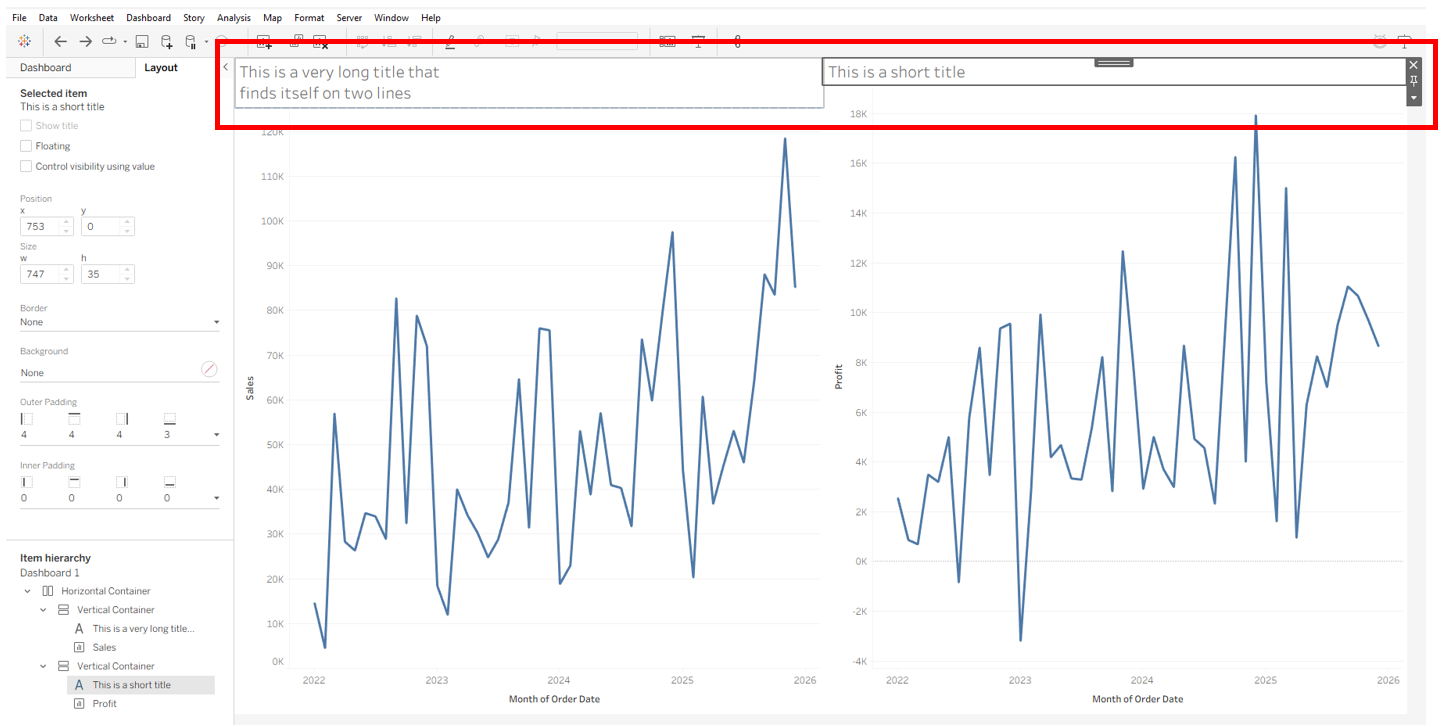Click the Redo forward arrow
The height and width of the screenshot is (727, 1443).
pyautogui.click(x=86, y=41)
